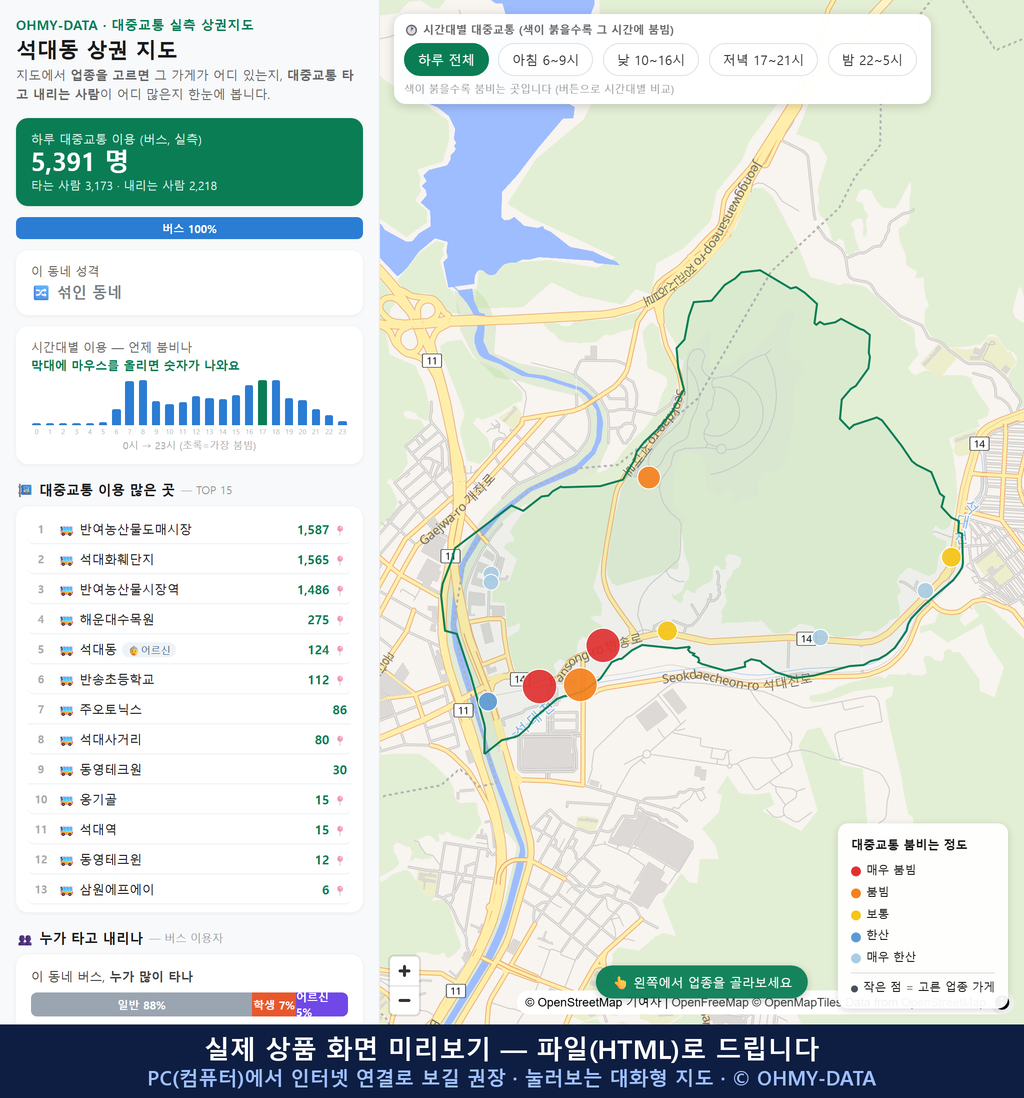Click the bus icon beside 반여농산물도매시장
Screen dimensions: 1024x1098
tap(67, 530)
